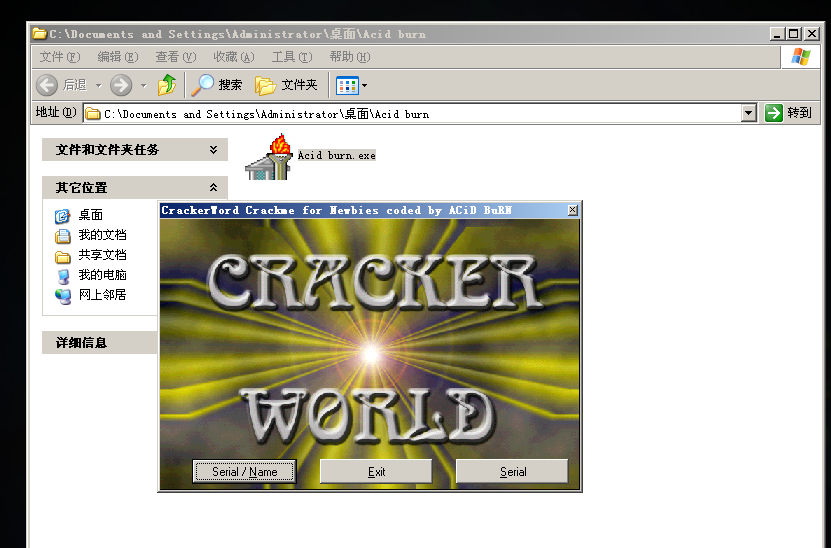This screenshot has height=548, width=831.
Task: Close the CrackersWord Crackme dialog
Action: [573, 210]
